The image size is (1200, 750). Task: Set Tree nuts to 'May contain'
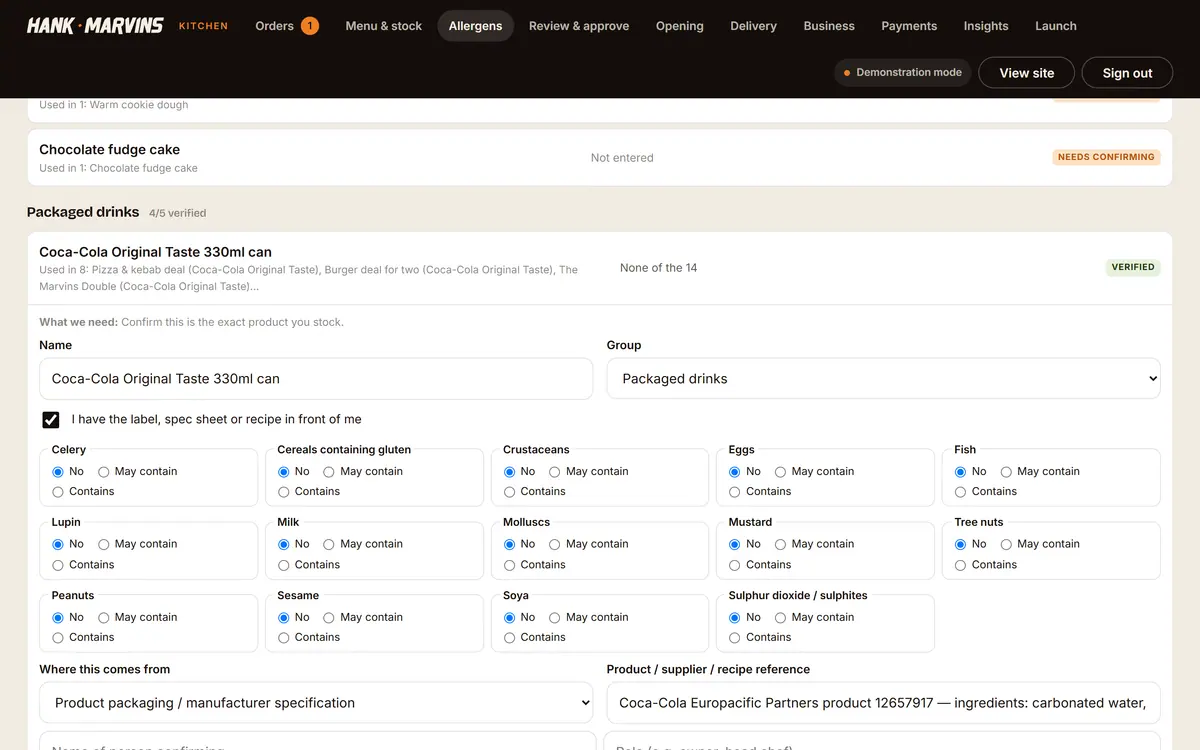tap(1006, 545)
